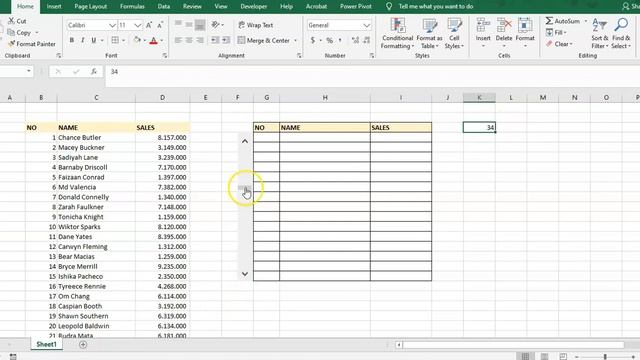
Task: Open the font size dropdown
Action: (138, 25)
